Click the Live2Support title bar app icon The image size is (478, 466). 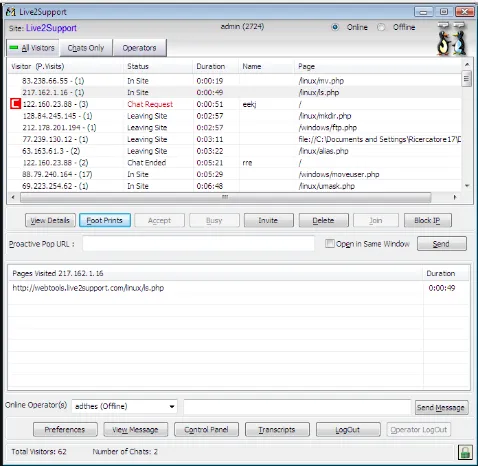pos(11,12)
